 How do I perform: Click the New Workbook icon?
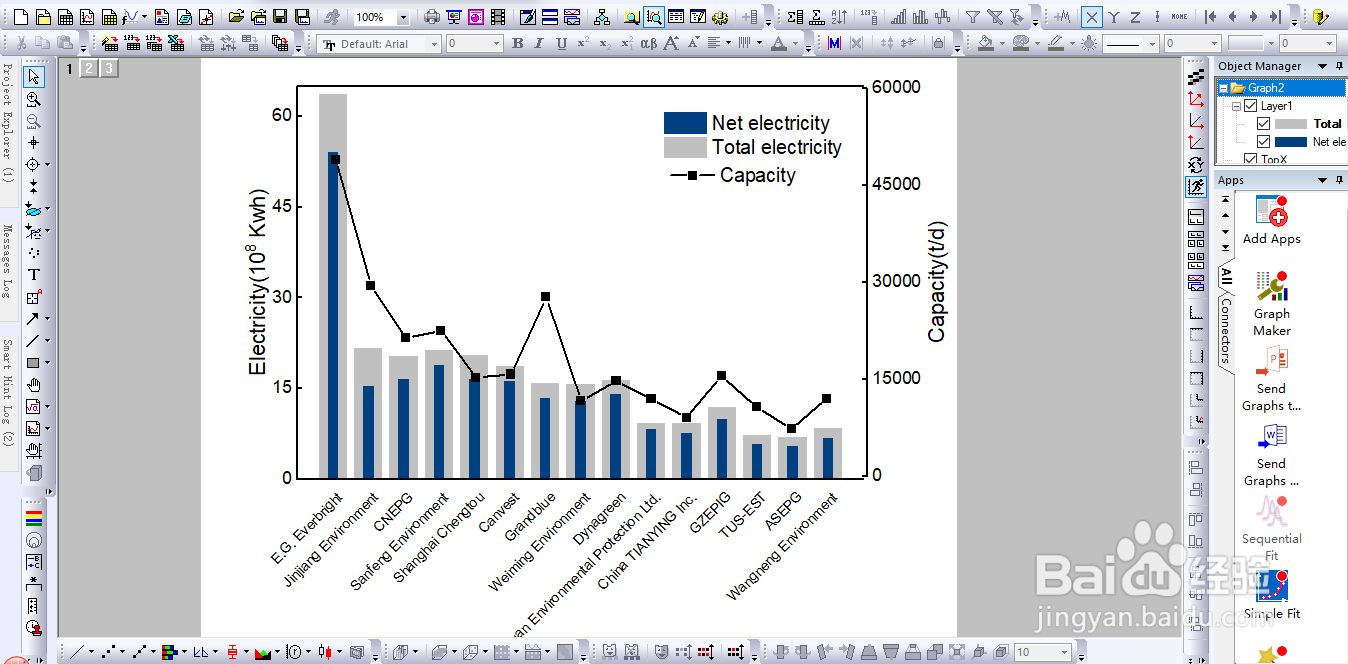click(x=65, y=17)
